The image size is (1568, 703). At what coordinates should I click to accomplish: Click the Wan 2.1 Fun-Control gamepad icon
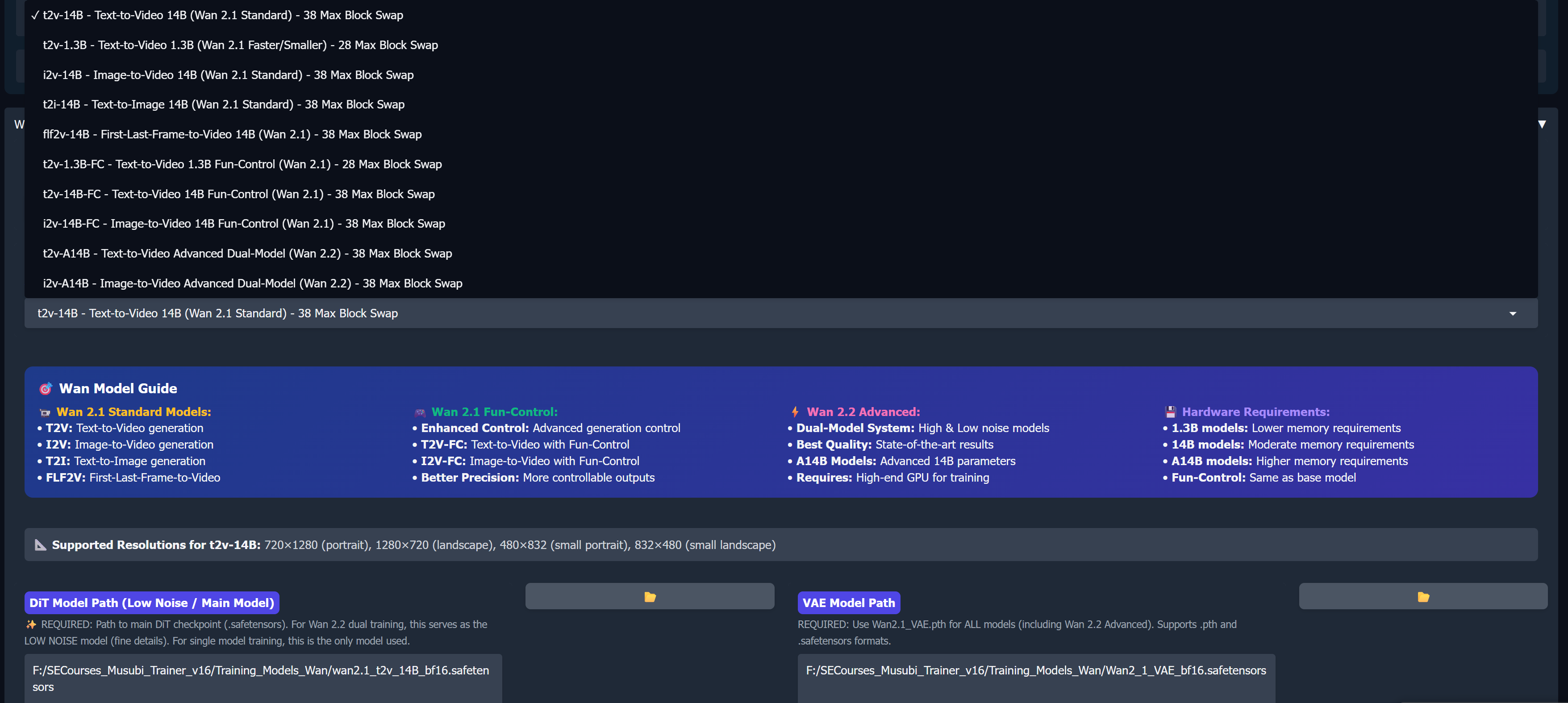coord(420,412)
